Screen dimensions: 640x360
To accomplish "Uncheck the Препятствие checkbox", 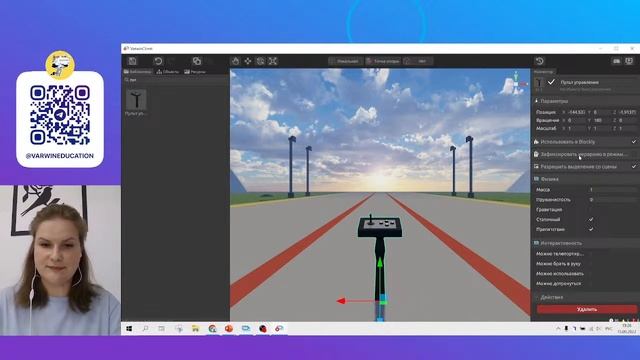I will pyautogui.click(x=591, y=229).
